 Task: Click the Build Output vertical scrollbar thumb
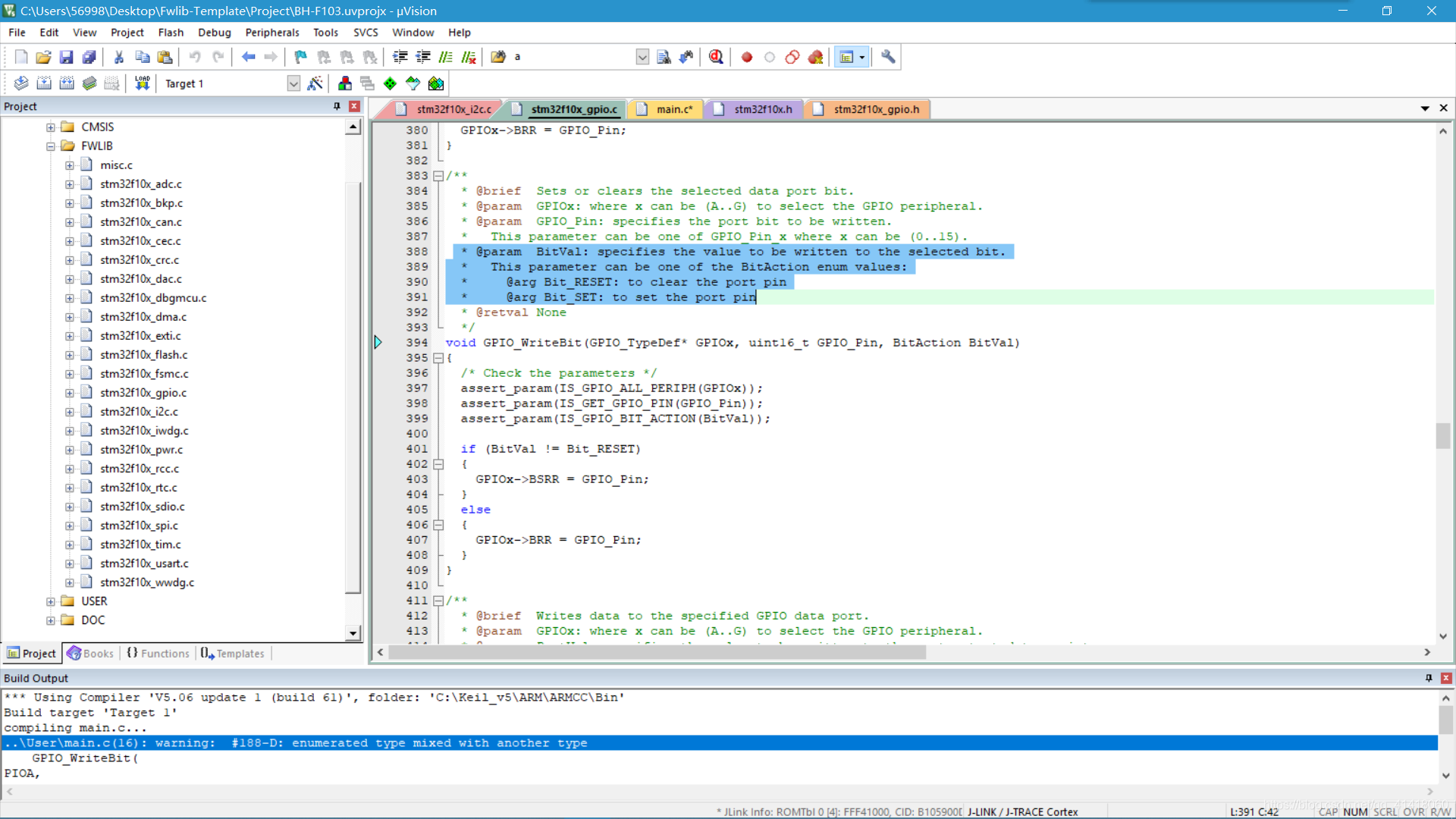tap(1446, 720)
